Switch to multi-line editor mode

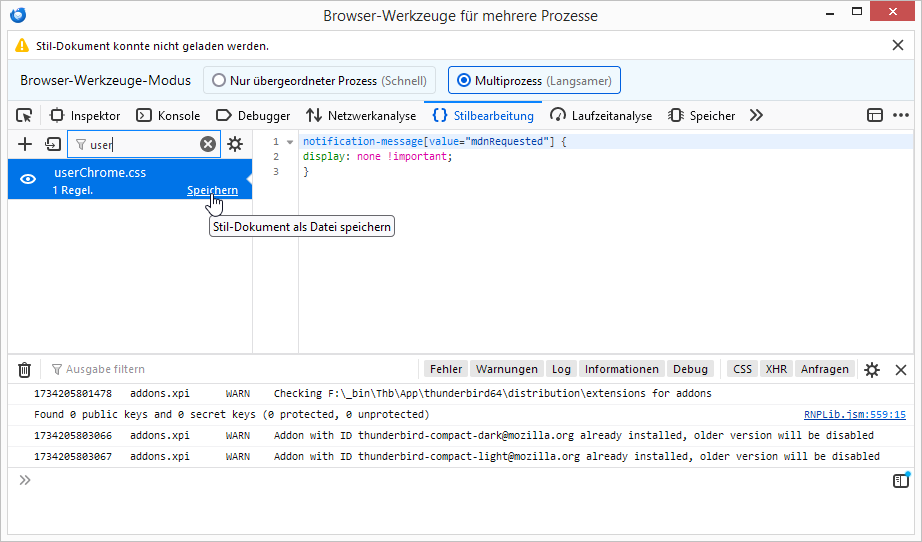(901, 481)
